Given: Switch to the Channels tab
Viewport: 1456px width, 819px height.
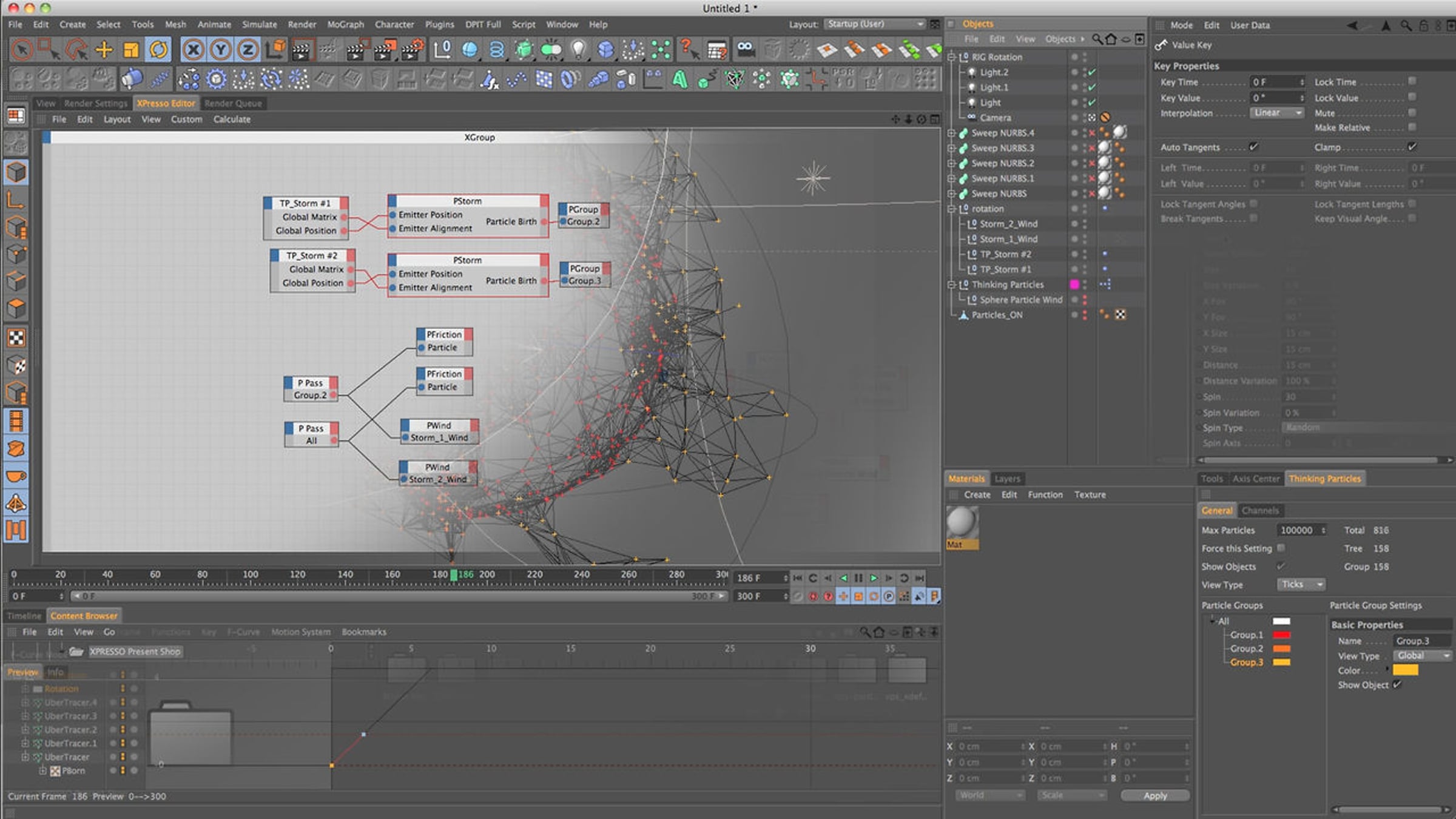Looking at the screenshot, I should point(1260,511).
